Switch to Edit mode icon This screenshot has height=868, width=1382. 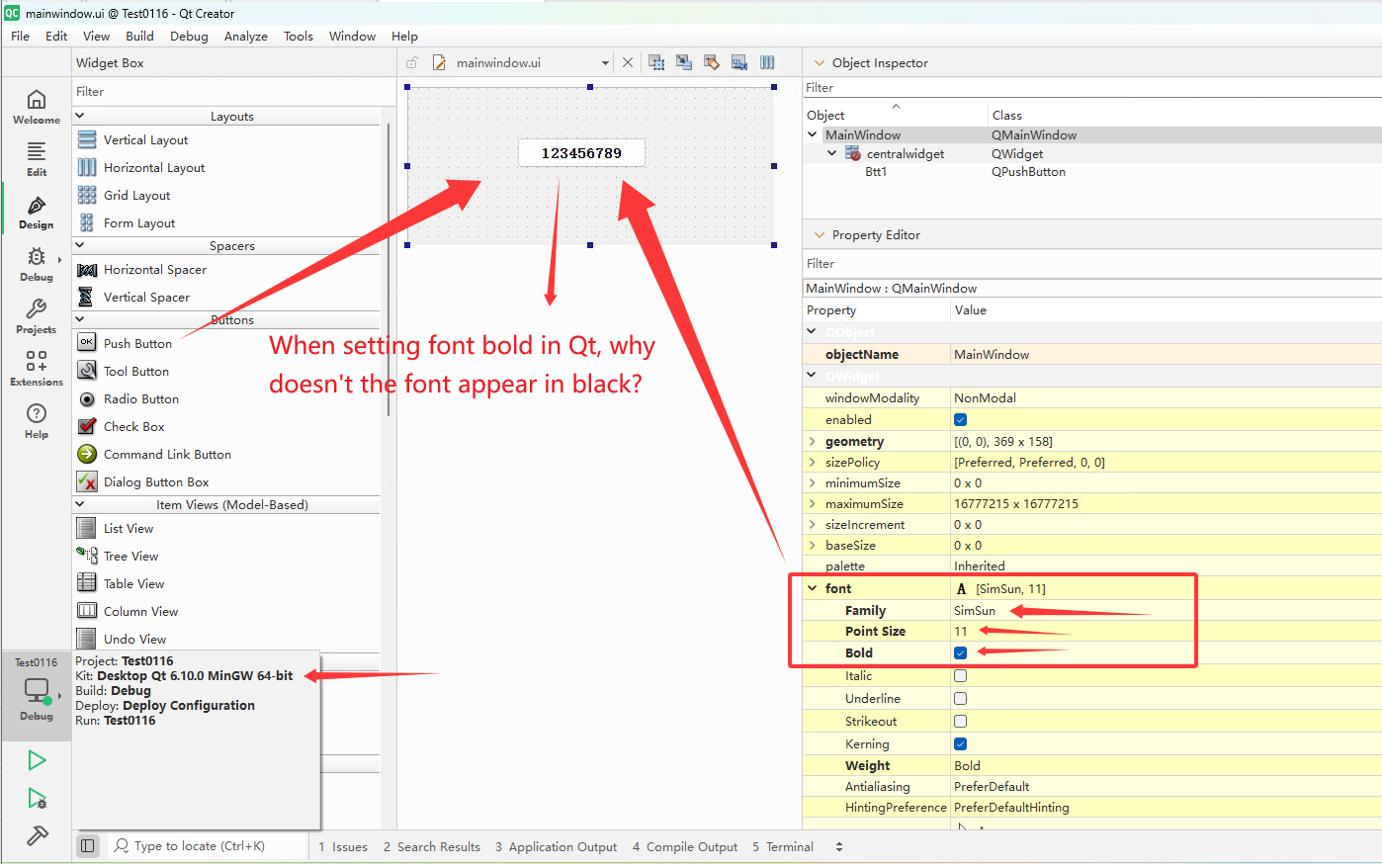37,157
